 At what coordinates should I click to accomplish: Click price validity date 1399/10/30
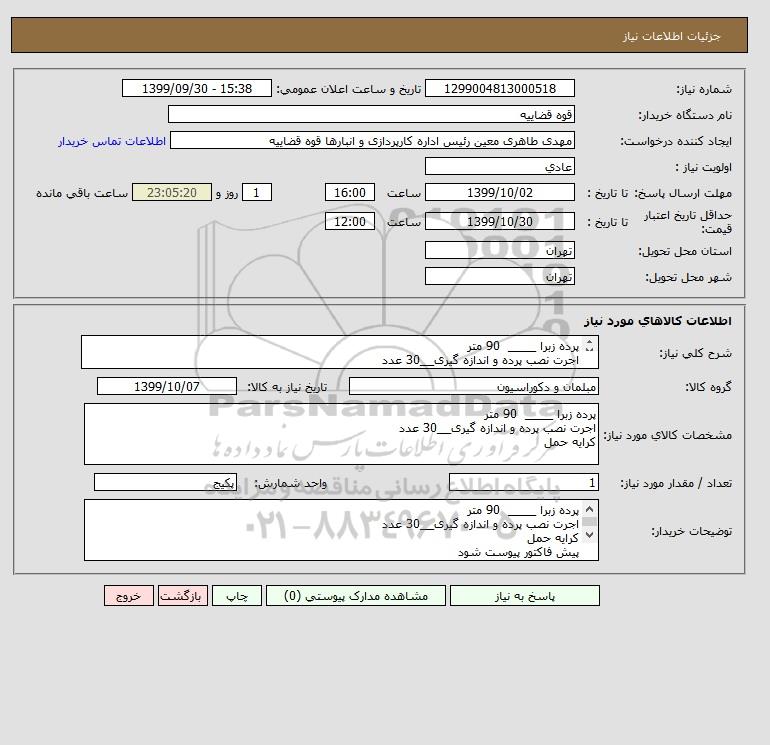point(499,221)
